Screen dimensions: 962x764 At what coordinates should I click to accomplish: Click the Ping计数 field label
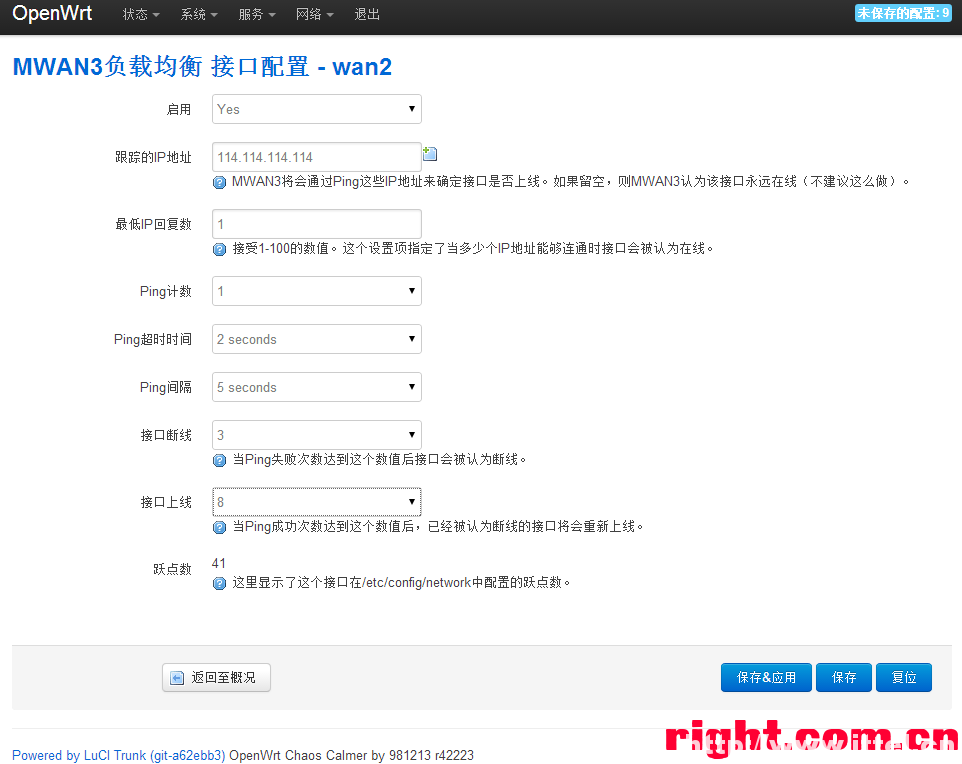[166, 291]
